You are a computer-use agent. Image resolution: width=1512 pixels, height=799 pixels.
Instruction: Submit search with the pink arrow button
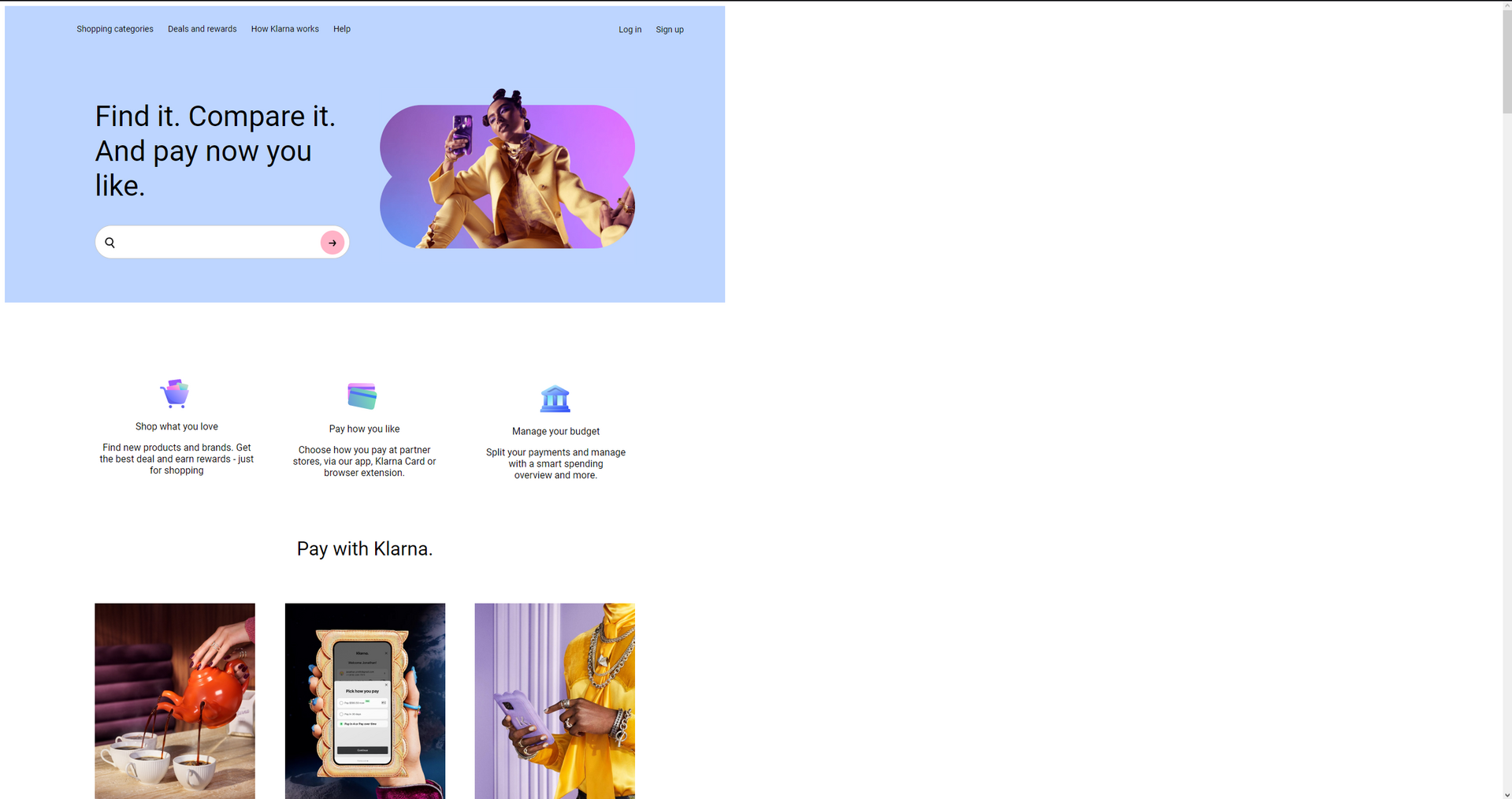(332, 243)
